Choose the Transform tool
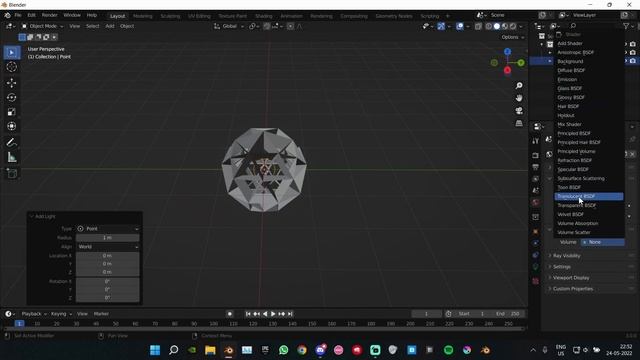Screen dimensions: 640x360 pyautogui.click(x=11, y=126)
